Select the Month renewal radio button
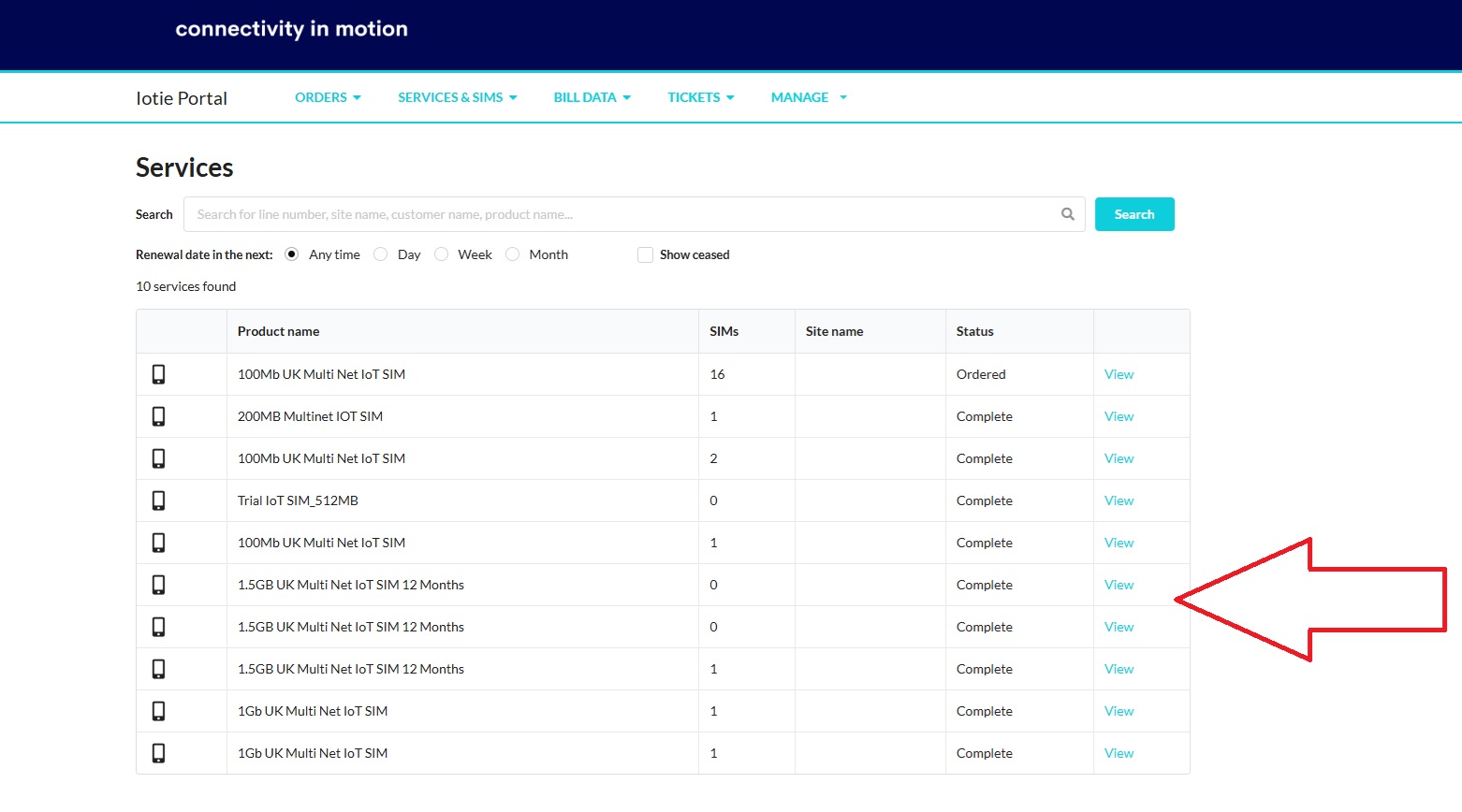Screen dimensions: 1462x812 tap(512, 254)
